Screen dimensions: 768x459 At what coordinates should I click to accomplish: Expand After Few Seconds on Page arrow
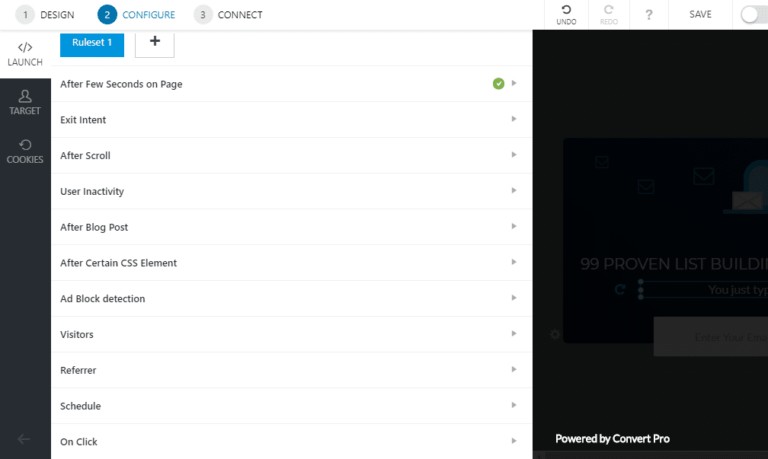[514, 83]
